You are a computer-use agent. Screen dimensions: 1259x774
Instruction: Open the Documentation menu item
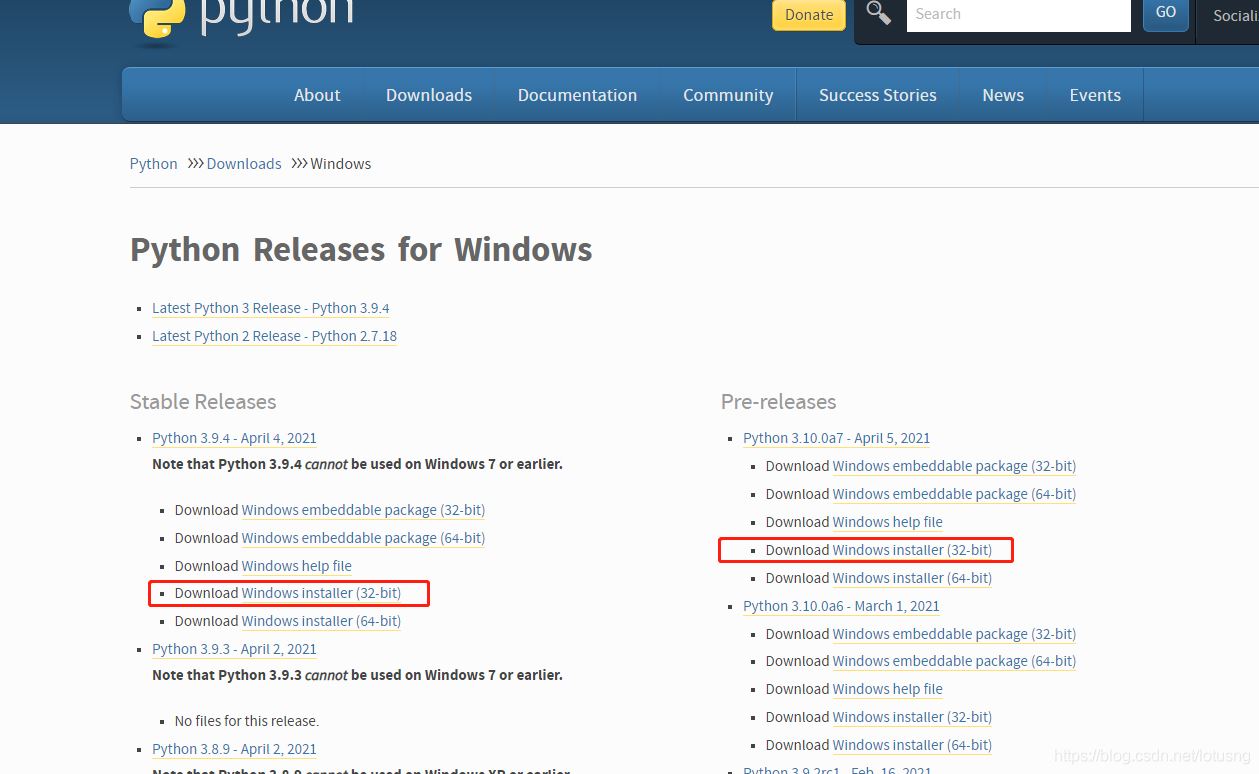[x=577, y=95]
